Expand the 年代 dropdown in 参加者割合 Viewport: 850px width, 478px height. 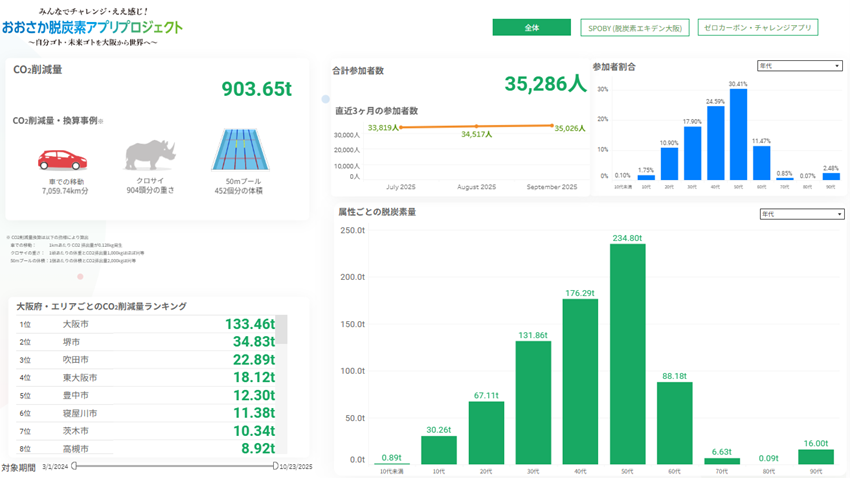(x=800, y=66)
